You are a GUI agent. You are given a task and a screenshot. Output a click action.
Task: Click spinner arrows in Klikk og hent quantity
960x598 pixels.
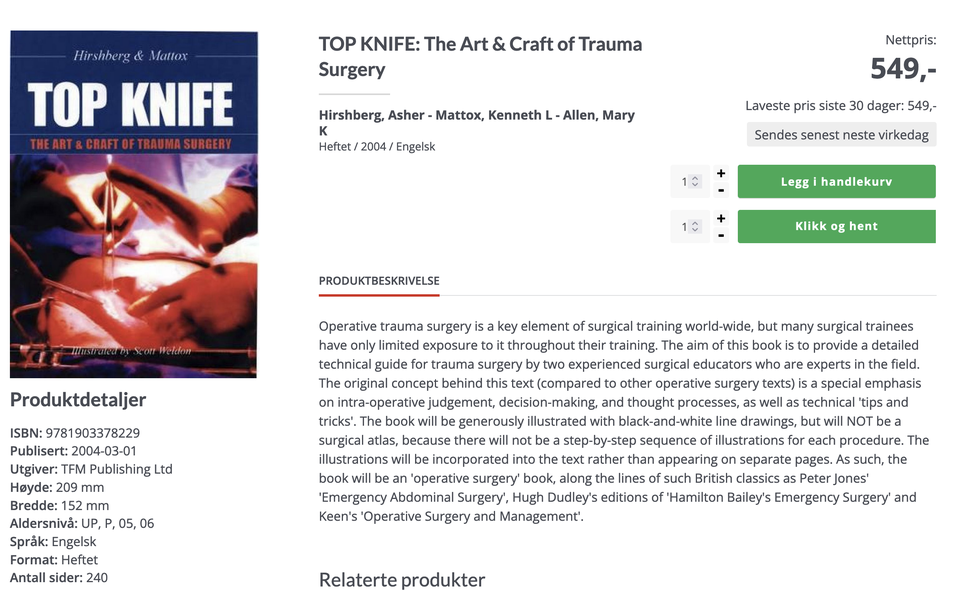coord(696,227)
